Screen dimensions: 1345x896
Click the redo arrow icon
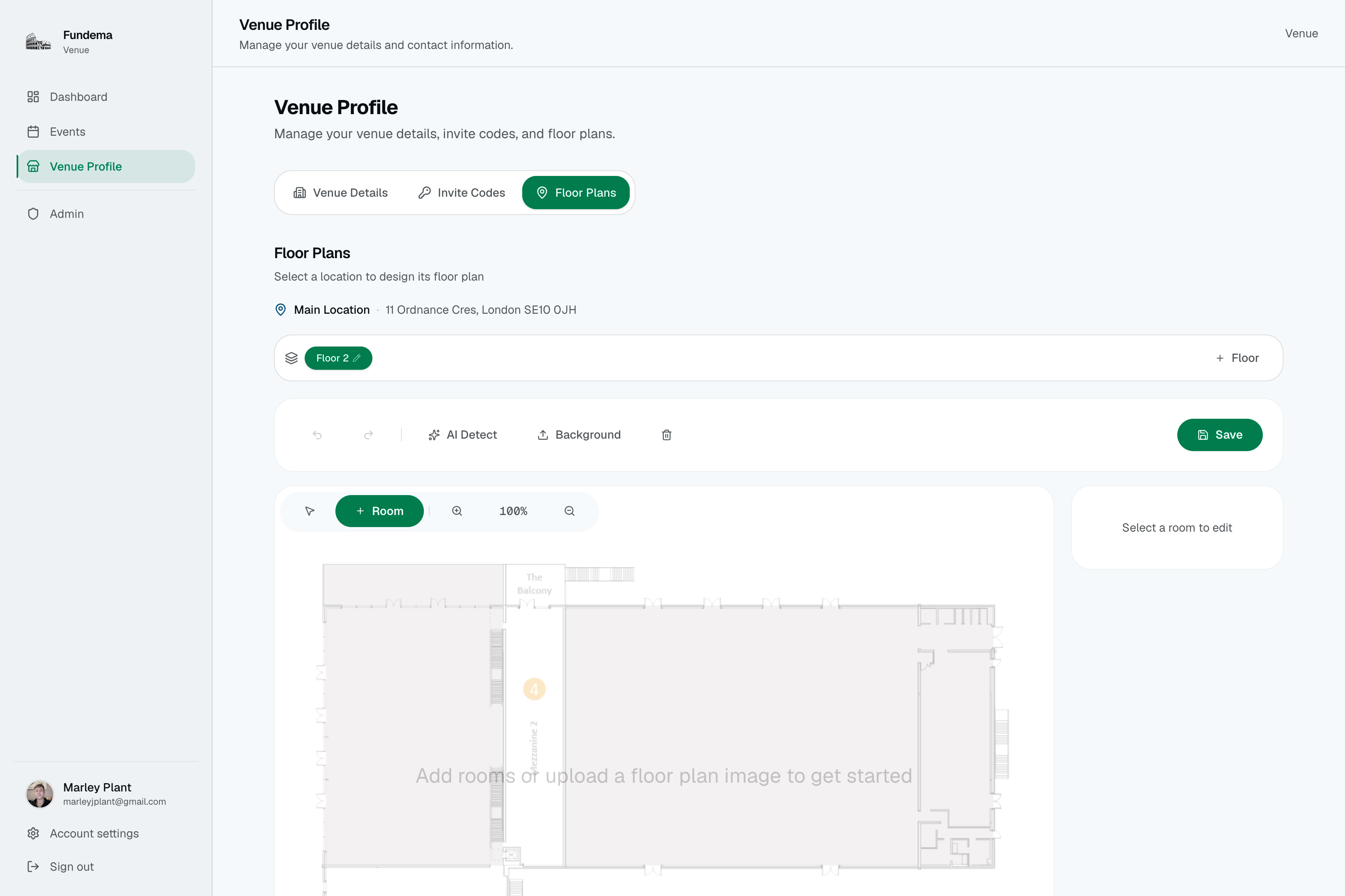(x=369, y=435)
